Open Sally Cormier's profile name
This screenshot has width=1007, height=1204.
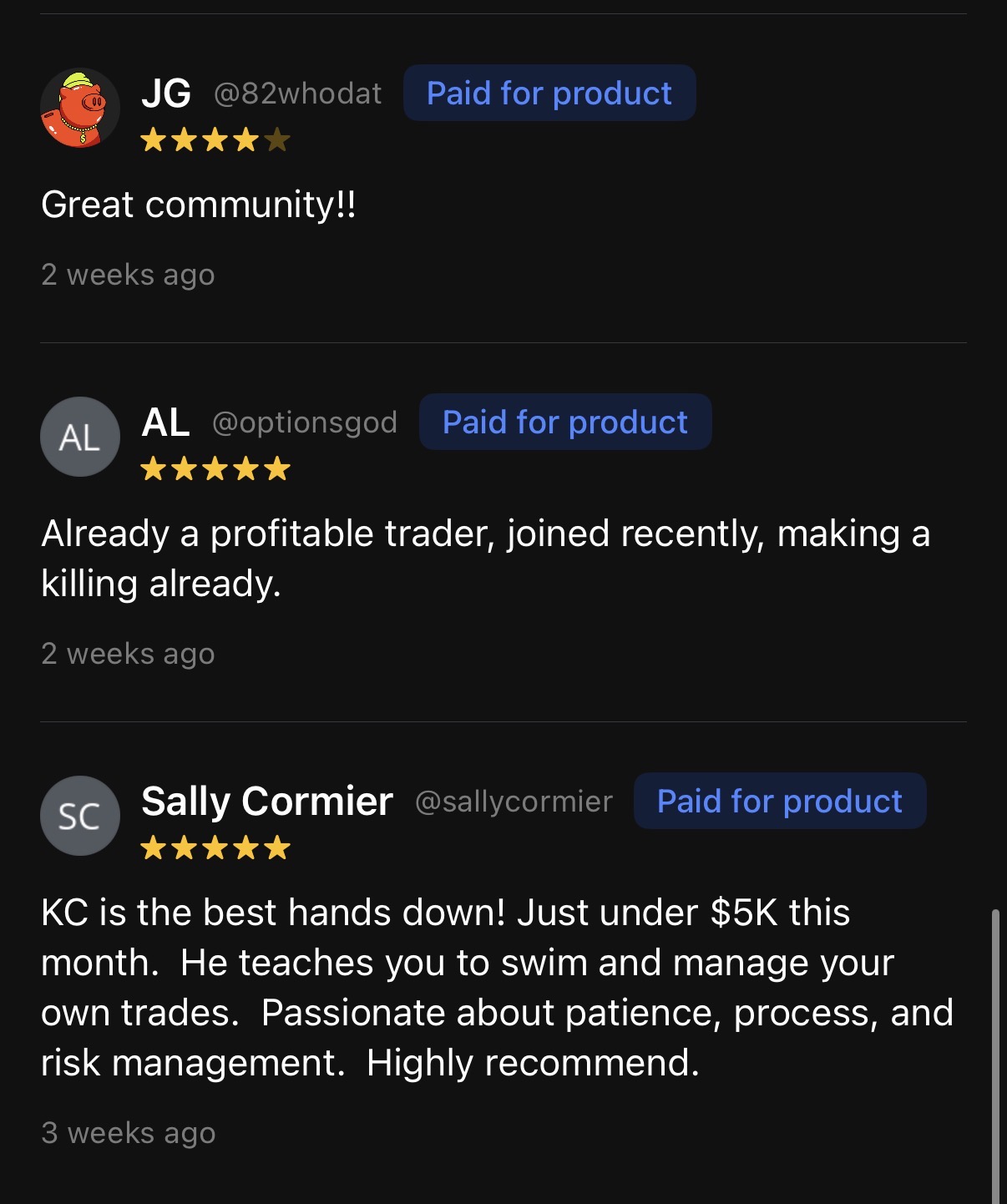(267, 801)
